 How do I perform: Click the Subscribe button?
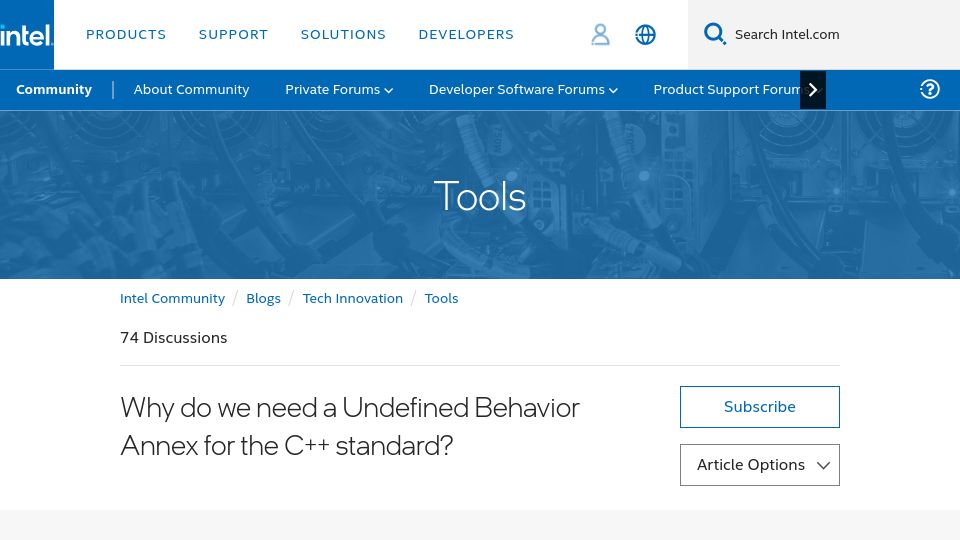pos(760,407)
